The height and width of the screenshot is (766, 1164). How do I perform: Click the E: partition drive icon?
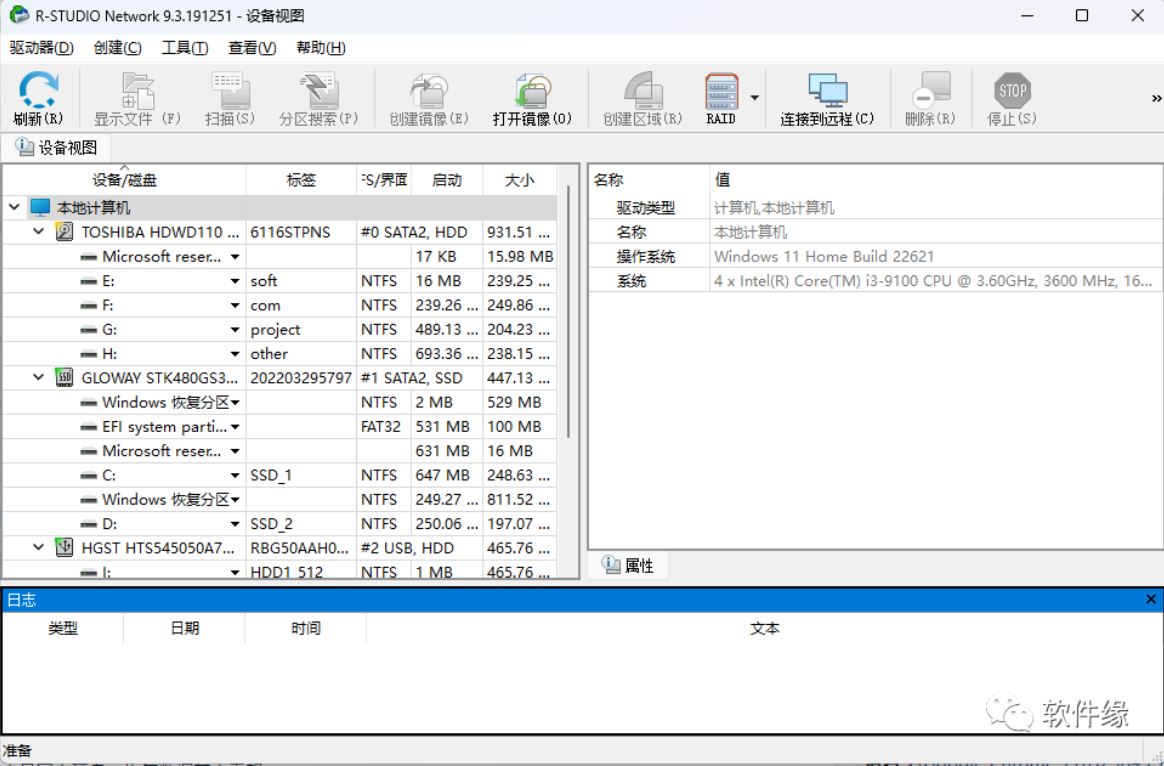[x=88, y=281]
